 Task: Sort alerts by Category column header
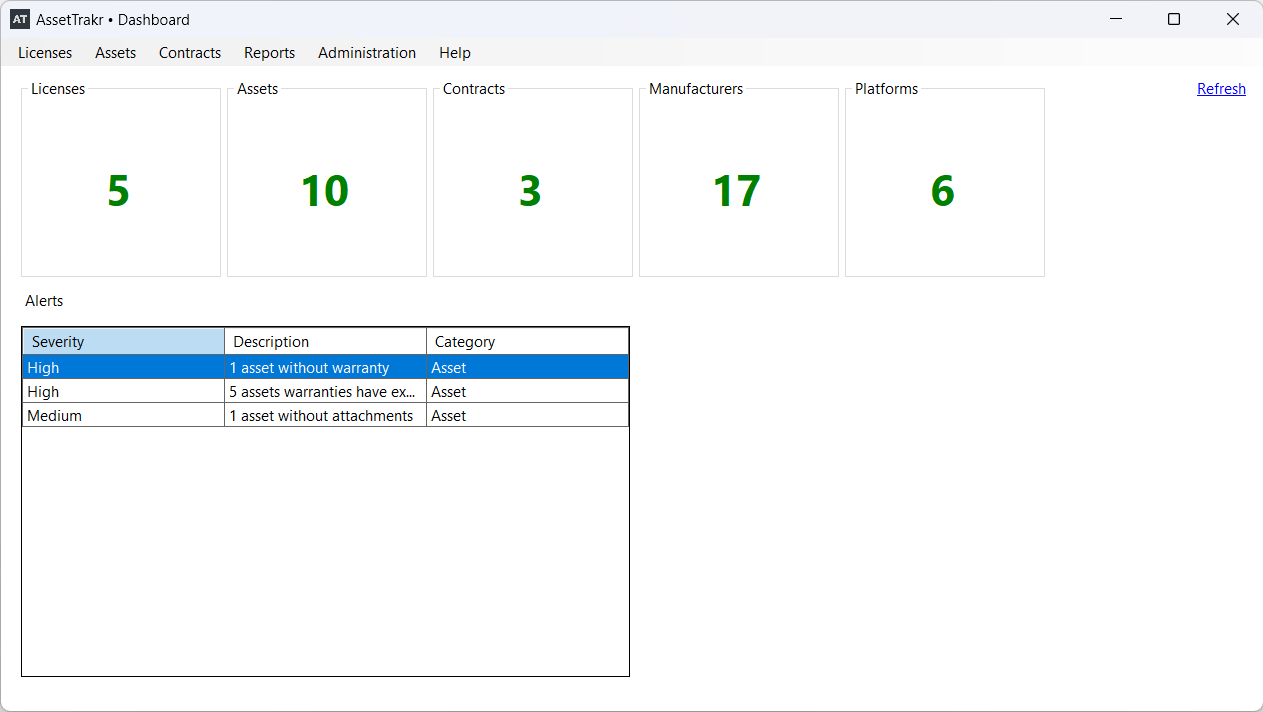(527, 342)
